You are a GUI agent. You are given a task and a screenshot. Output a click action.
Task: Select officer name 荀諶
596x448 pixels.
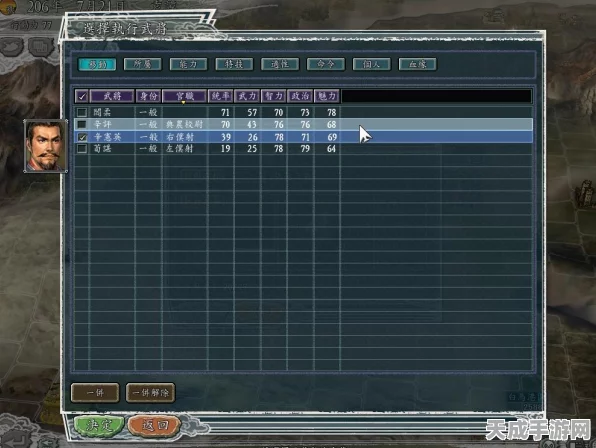coord(103,149)
